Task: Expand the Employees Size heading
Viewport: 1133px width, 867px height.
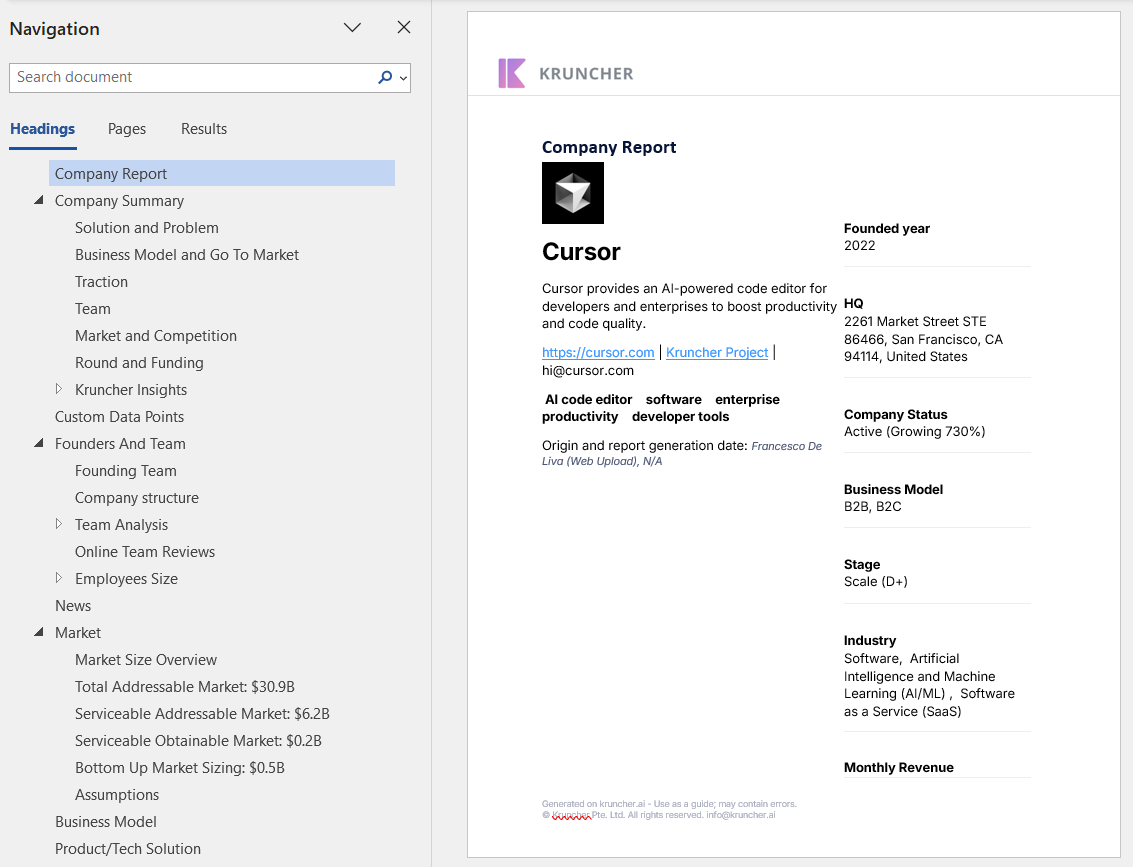Action: [59, 578]
